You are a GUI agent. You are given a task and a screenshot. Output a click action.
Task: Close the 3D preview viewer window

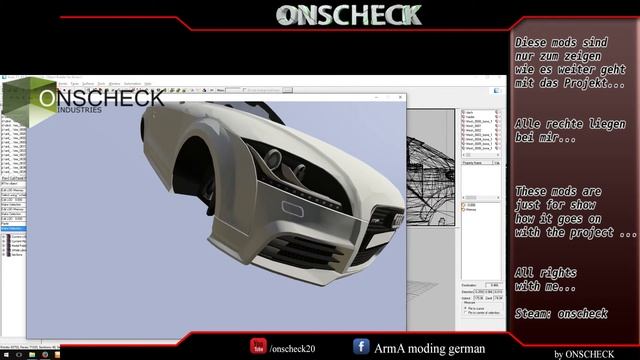pyautogui.click(x=400, y=97)
